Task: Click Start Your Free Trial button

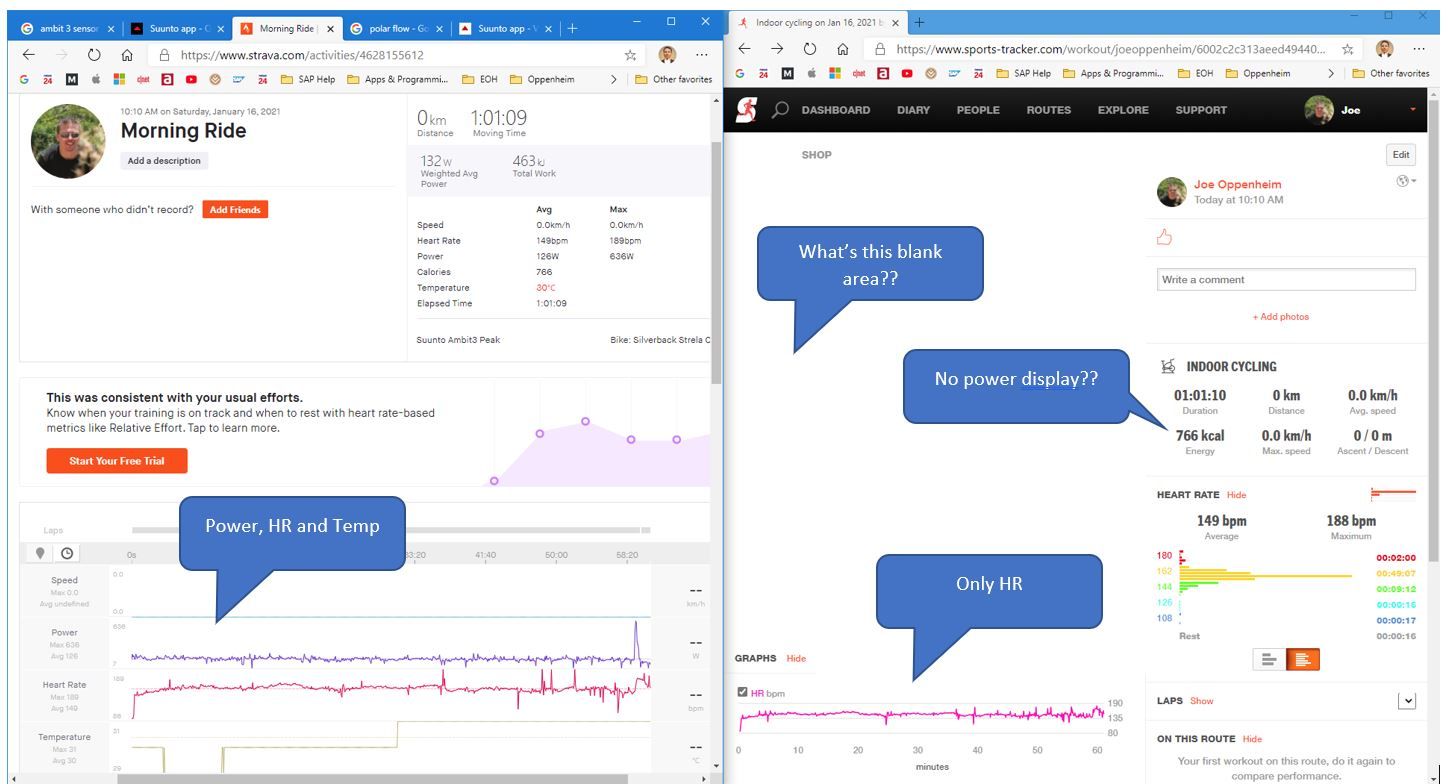Action: point(117,461)
